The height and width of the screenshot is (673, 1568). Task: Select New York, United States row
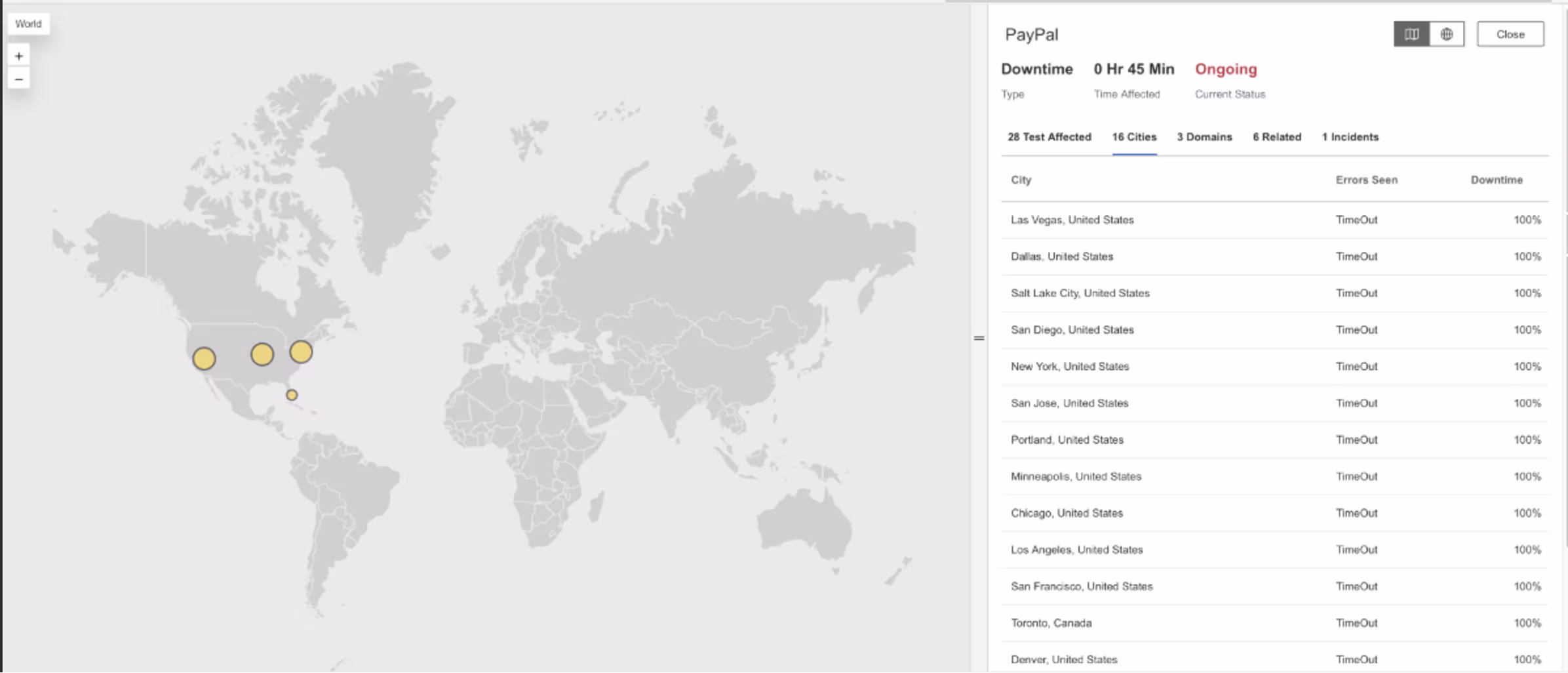[1275, 367]
